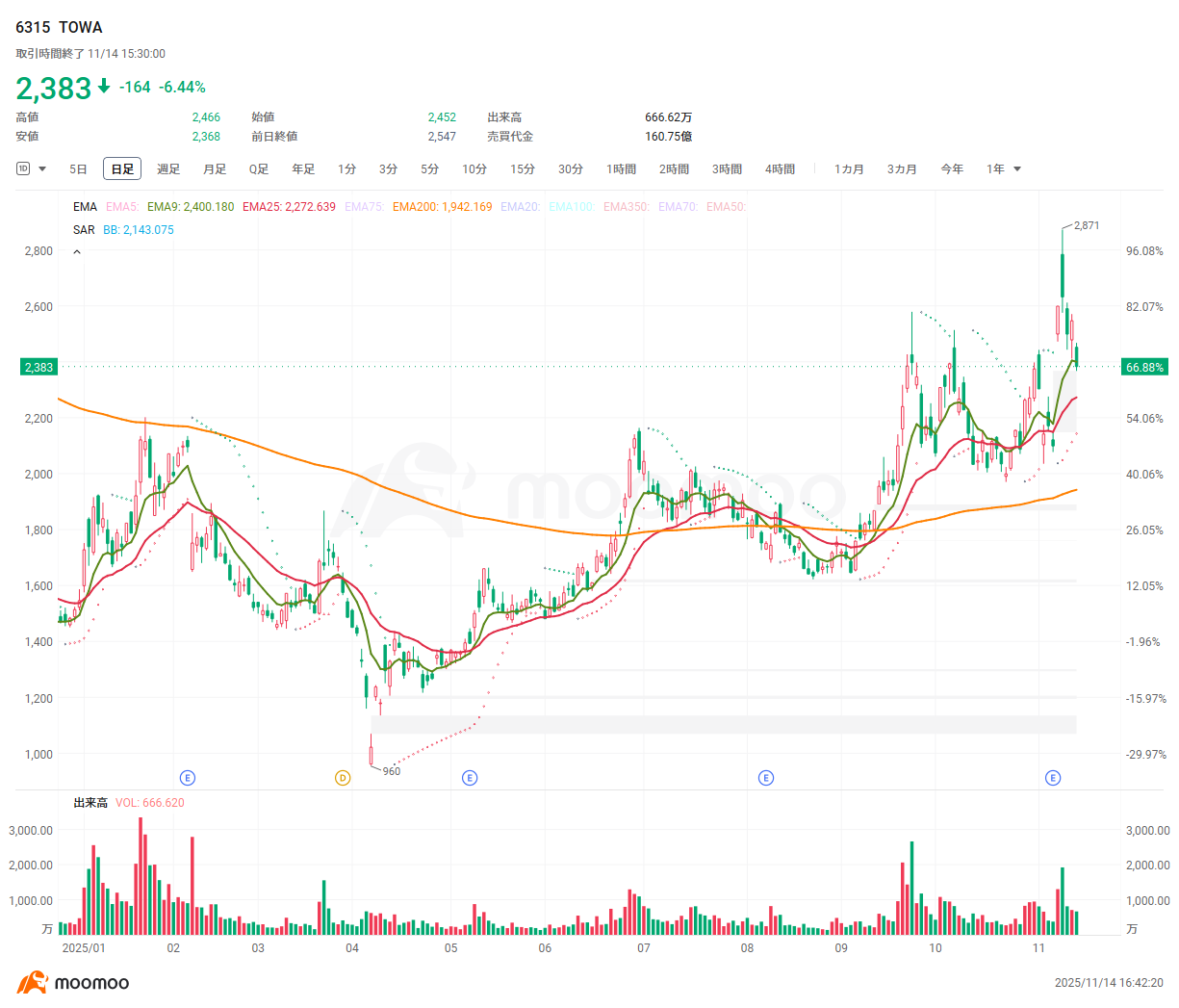The height and width of the screenshot is (1008, 1179).
Task: Toggle the EMA200 line showing 1,942.169
Action: pyautogui.click(x=442, y=207)
